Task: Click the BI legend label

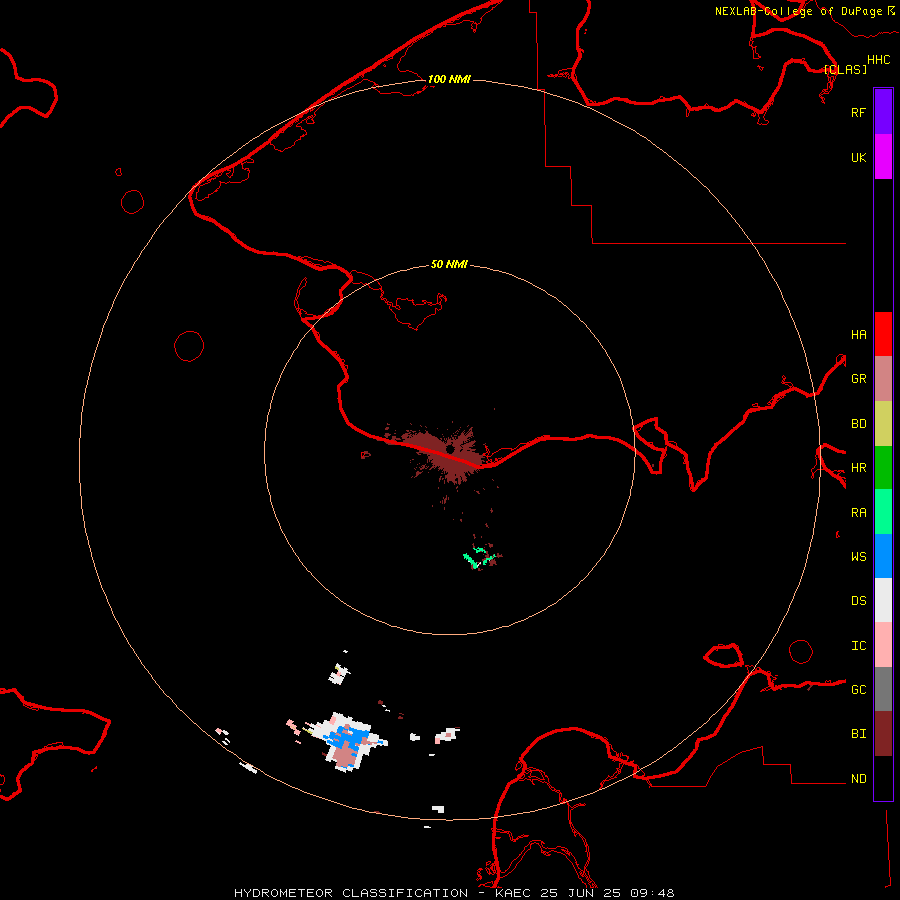Action: pos(858,734)
